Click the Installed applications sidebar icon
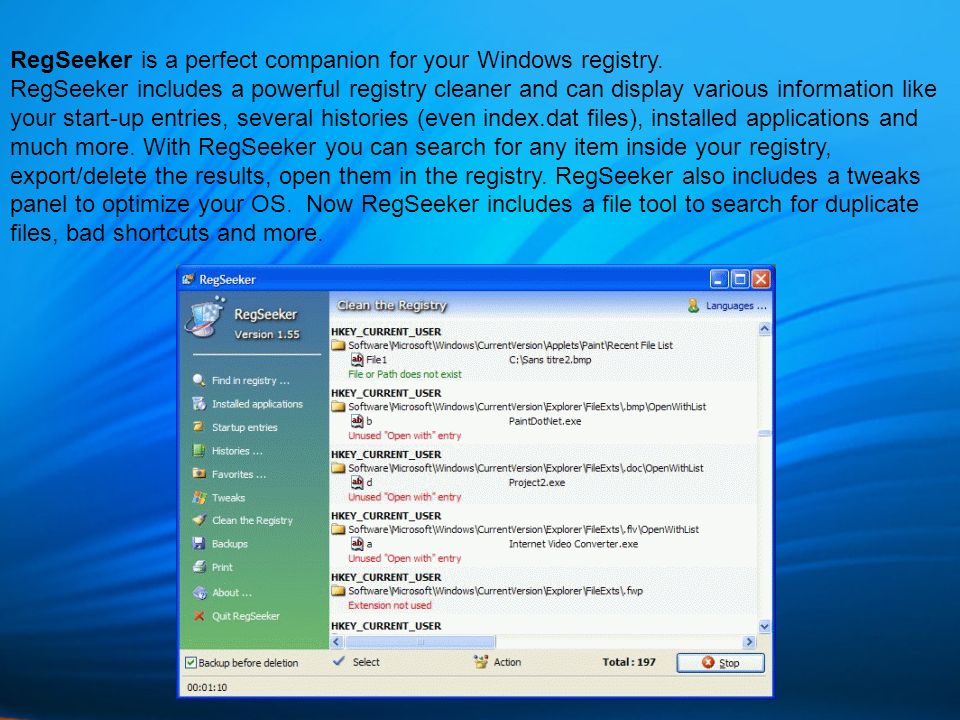 click(198, 403)
